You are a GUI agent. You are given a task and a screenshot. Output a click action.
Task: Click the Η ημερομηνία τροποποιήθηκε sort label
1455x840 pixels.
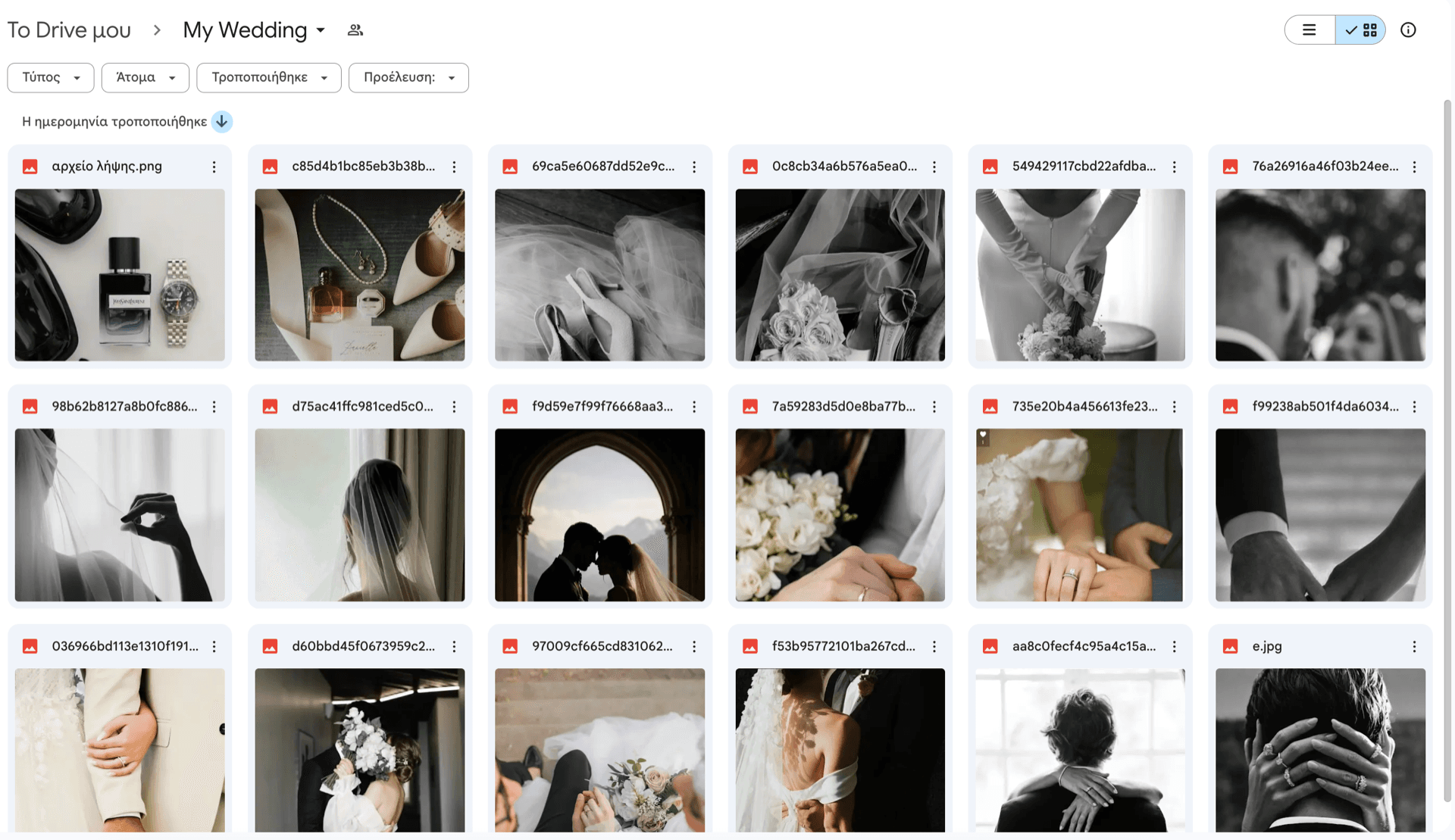click(114, 122)
